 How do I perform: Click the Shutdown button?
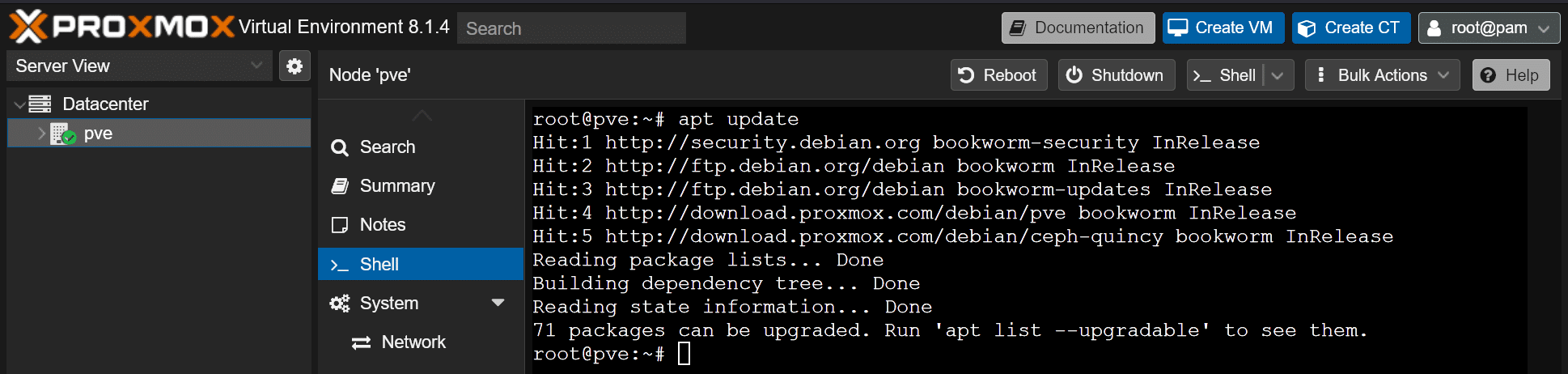[x=1116, y=75]
